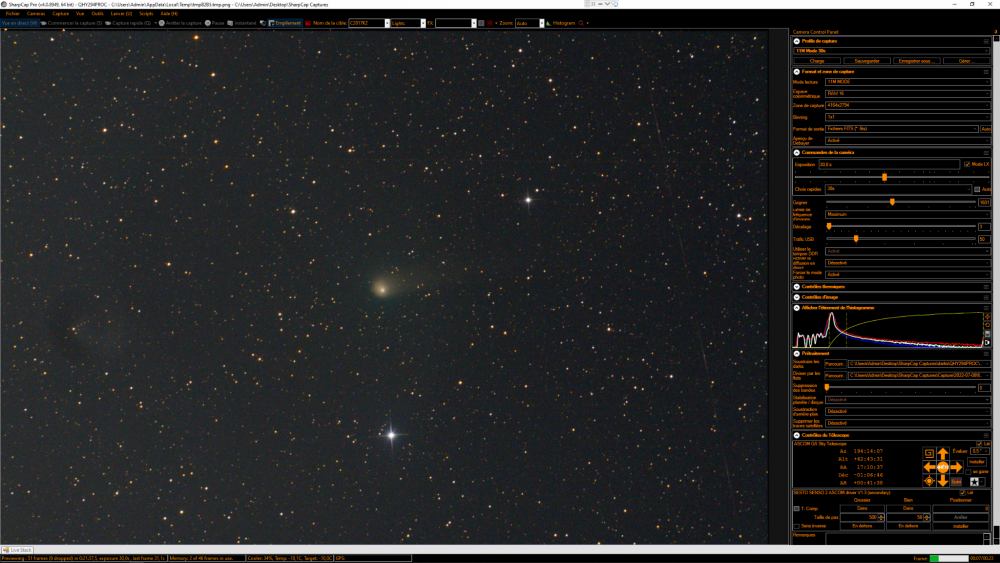Click the telescope move right arrow
The height and width of the screenshot is (563, 1000).
[x=956, y=467]
